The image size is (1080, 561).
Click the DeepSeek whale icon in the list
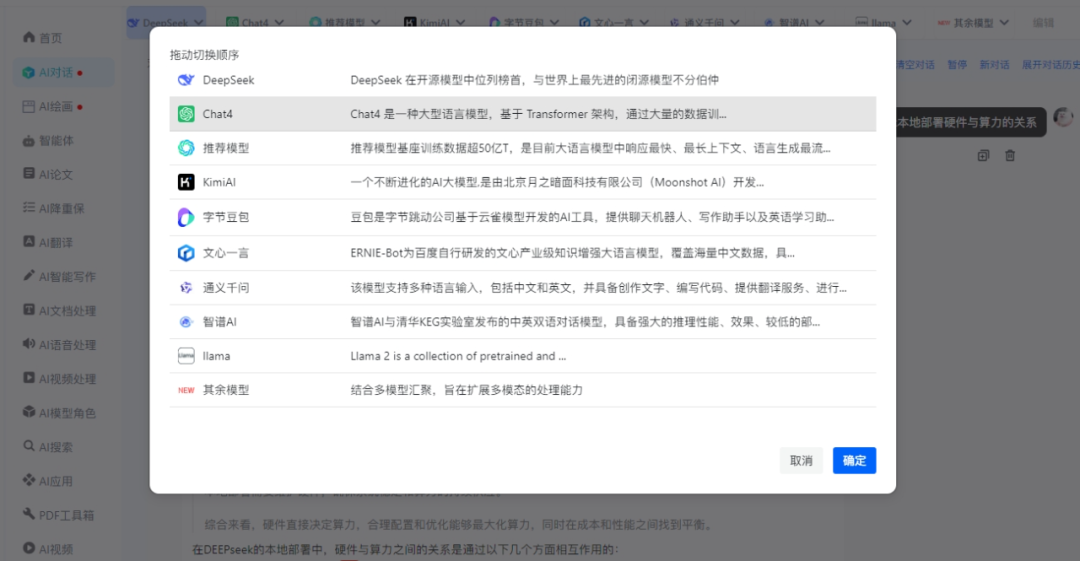point(186,80)
